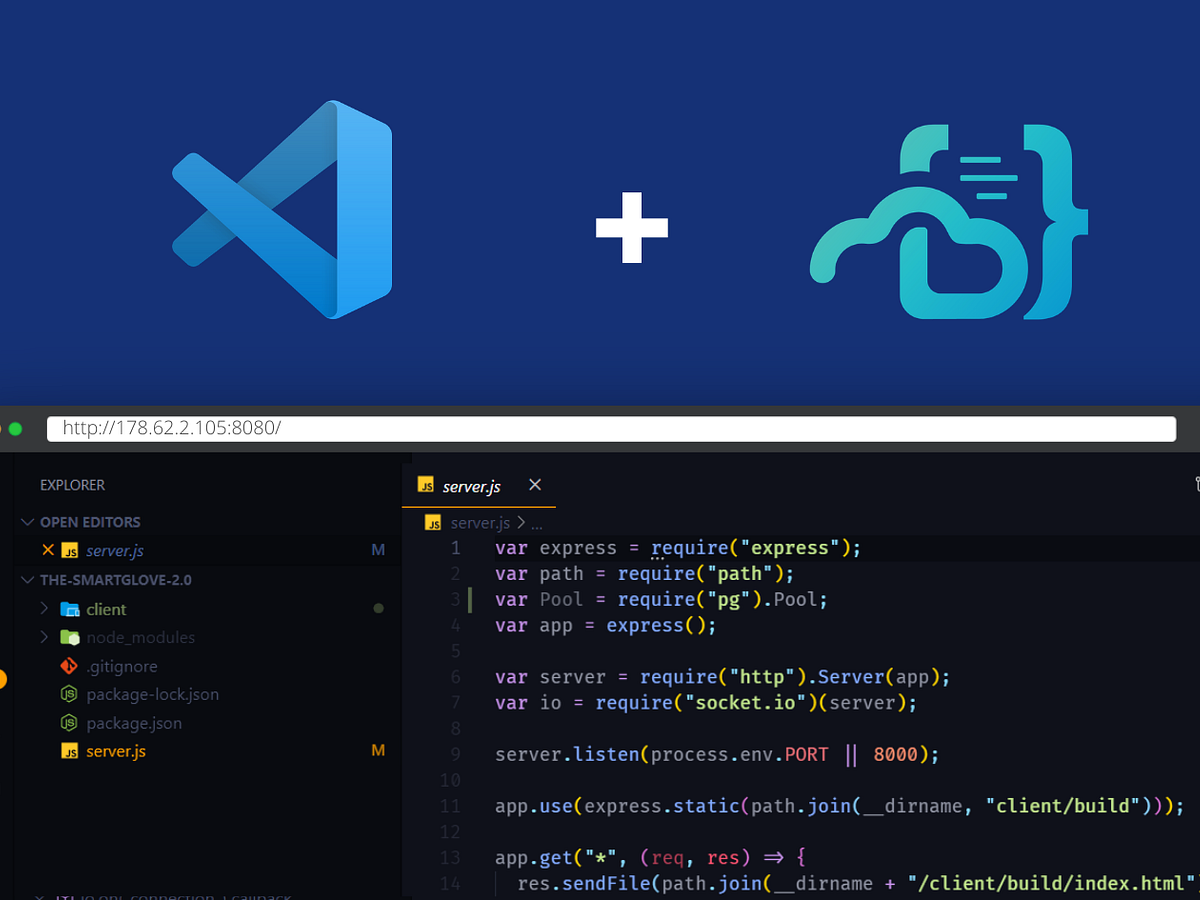Expand the client folder
The width and height of the screenshot is (1200, 900).
(x=44, y=609)
